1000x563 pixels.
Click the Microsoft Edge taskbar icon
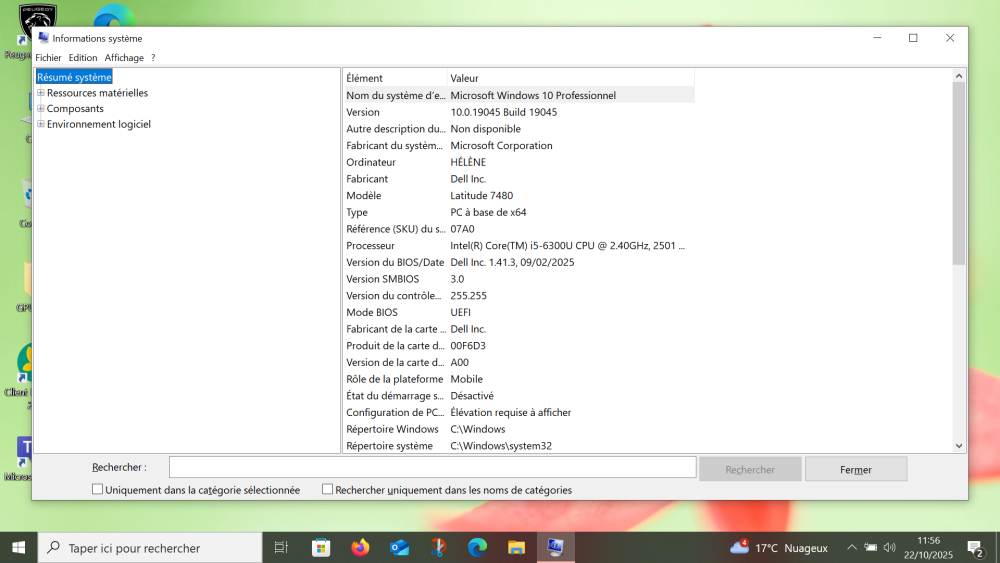tap(477, 547)
